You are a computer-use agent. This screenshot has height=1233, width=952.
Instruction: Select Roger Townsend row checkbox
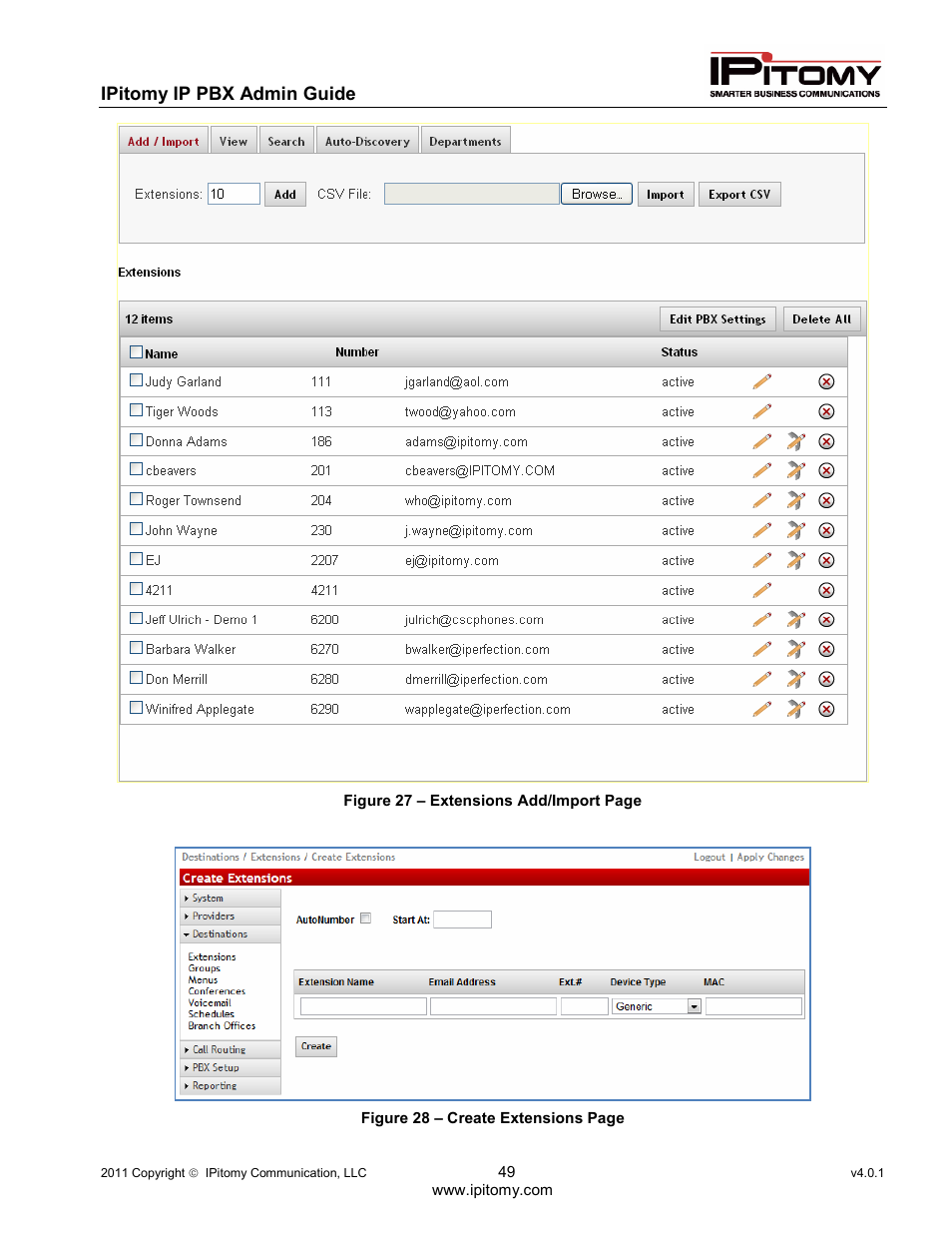tap(137, 498)
